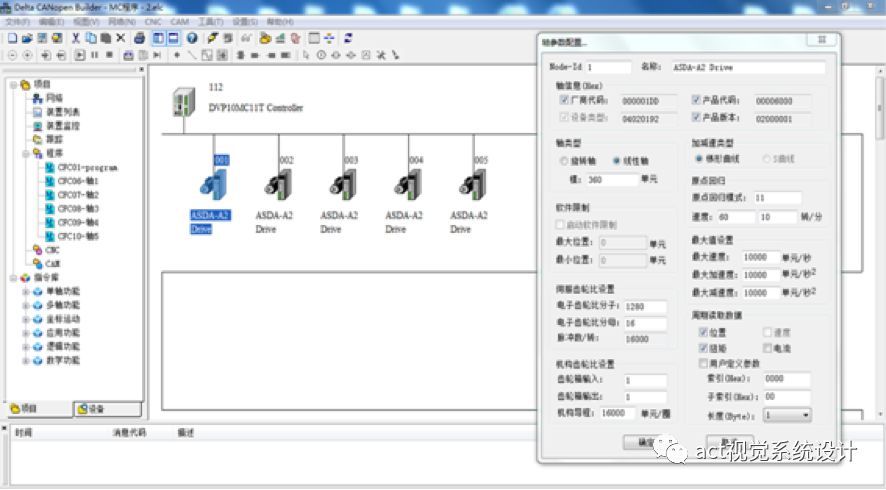Click the 取消 button in the dialog

[729, 441]
